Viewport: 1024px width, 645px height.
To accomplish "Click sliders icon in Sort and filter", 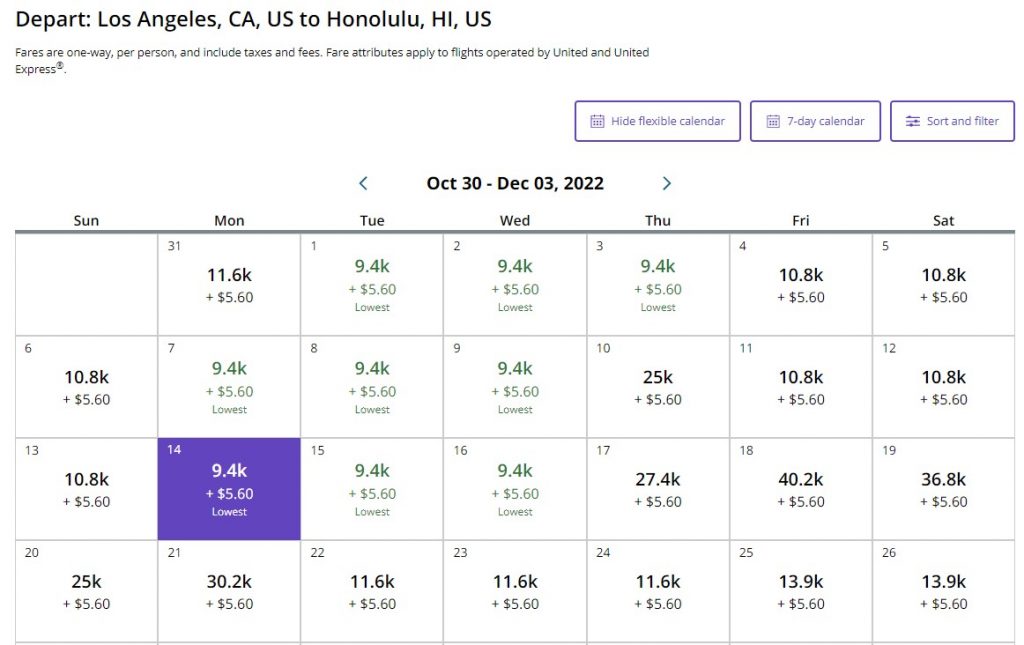I will tap(912, 121).
